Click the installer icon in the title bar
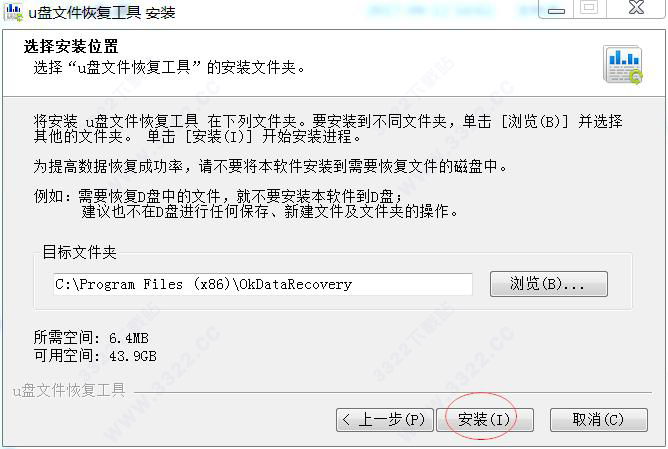The height and width of the screenshot is (449, 668). 13,12
